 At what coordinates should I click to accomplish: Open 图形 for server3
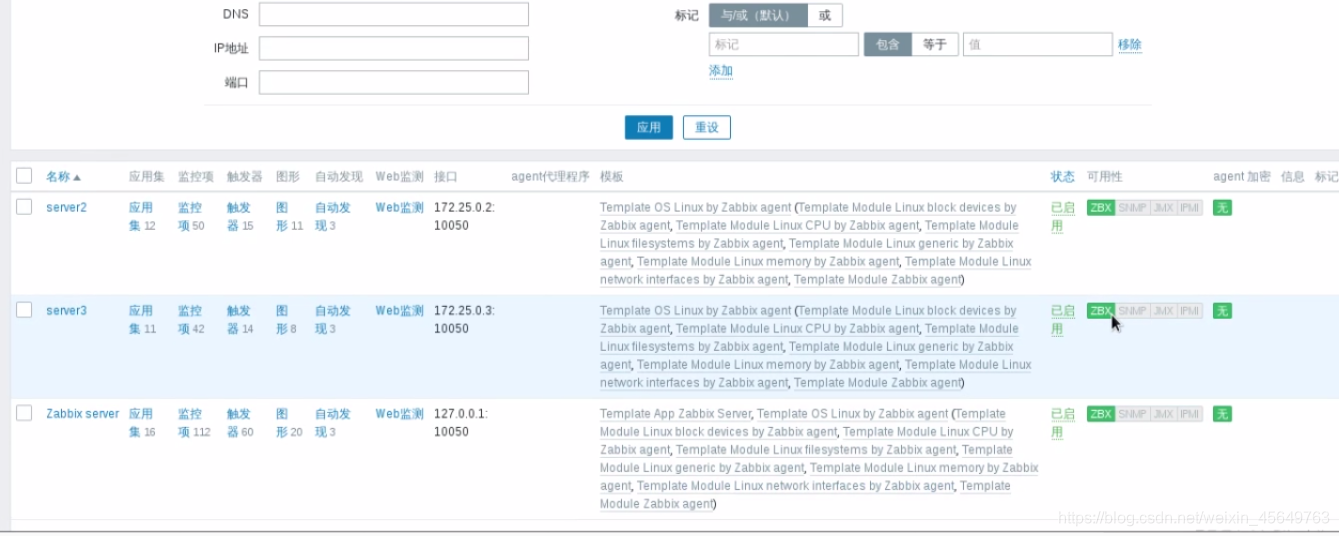(x=282, y=319)
